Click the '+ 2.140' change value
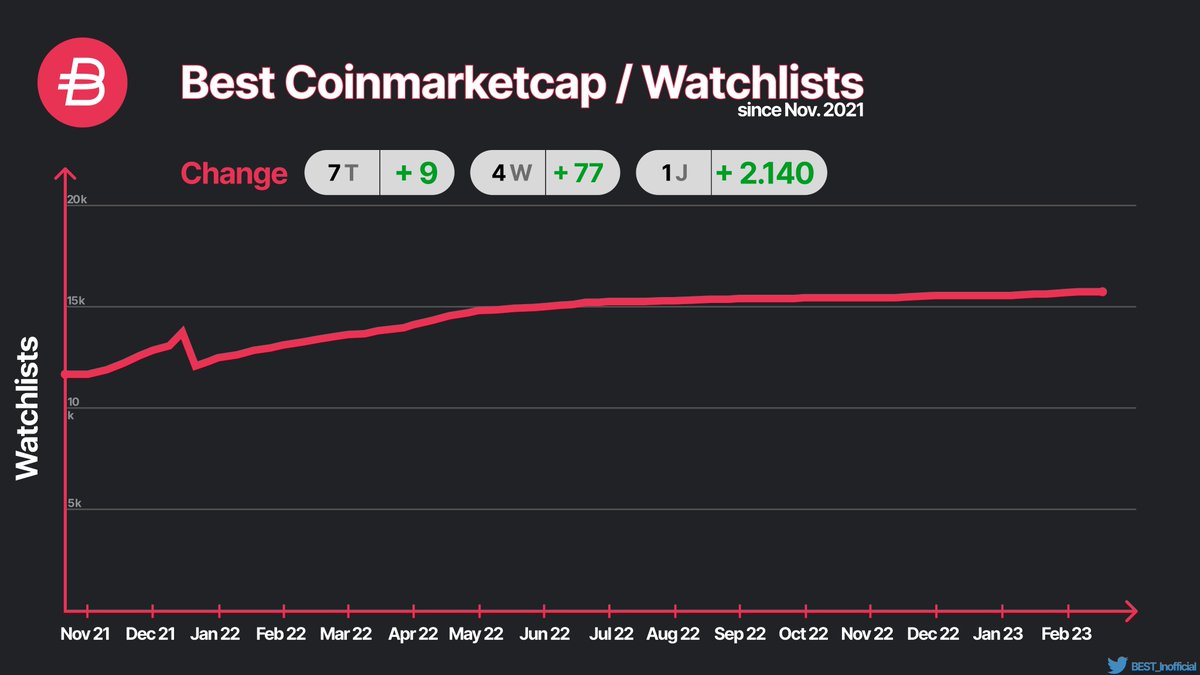The image size is (1200, 675). pyautogui.click(x=770, y=174)
